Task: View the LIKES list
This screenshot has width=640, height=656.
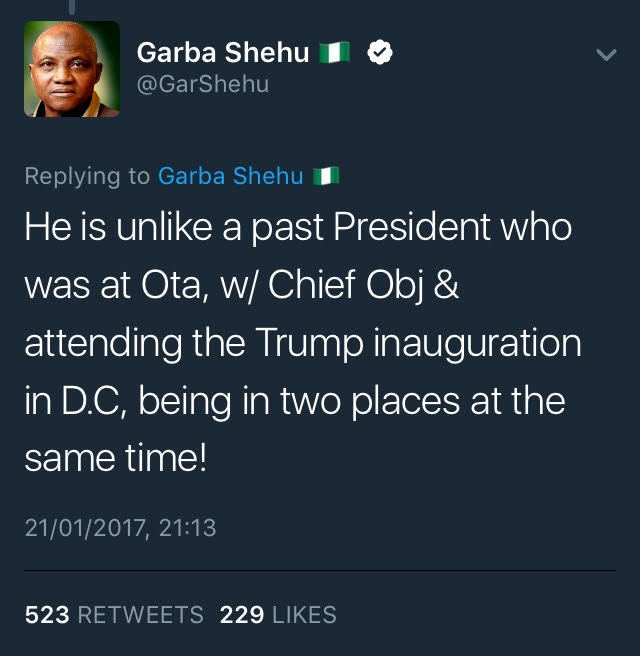Action: 304,615
